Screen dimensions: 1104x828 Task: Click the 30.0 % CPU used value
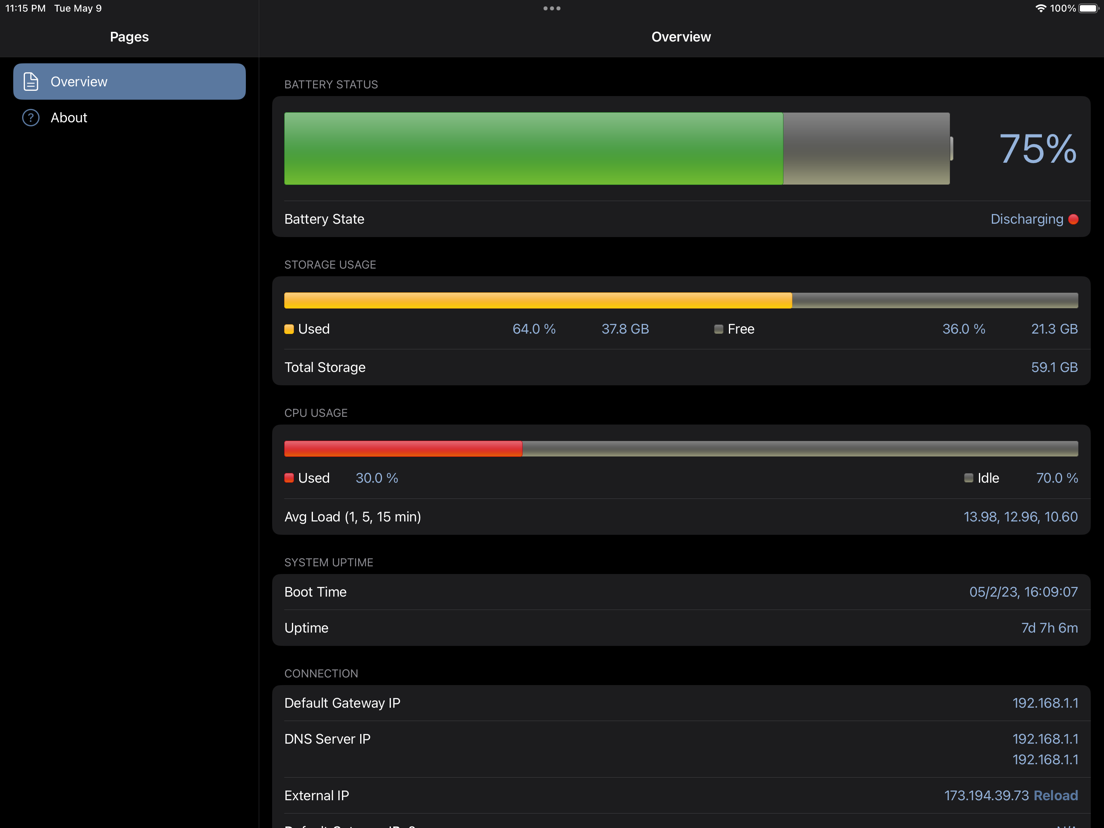tap(377, 478)
